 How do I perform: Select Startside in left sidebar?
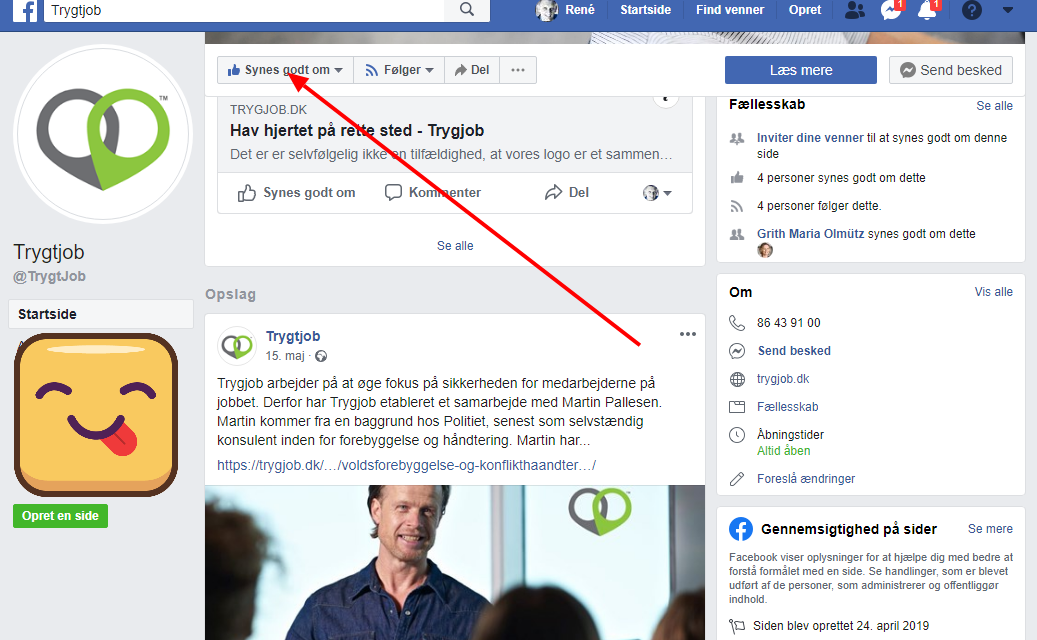coord(101,314)
